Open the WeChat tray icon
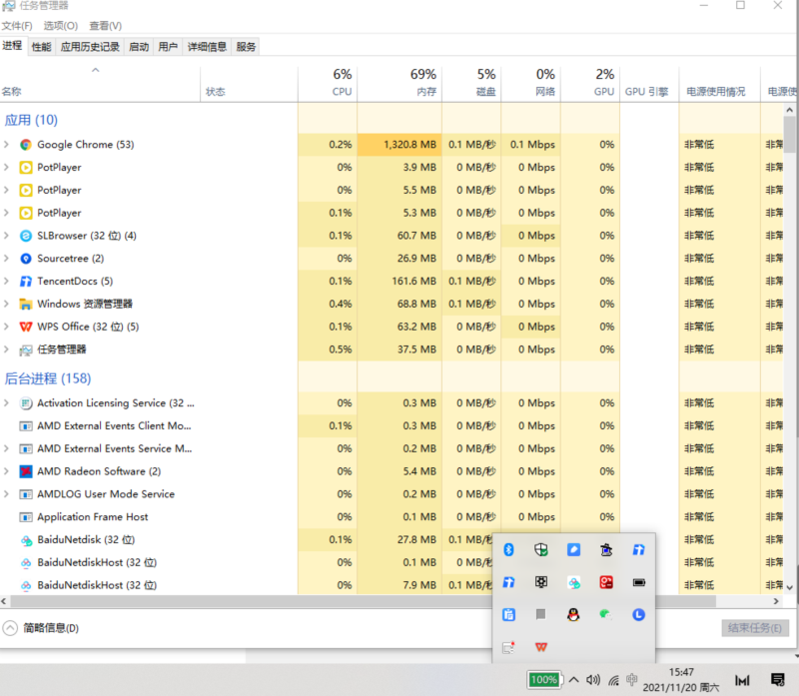Screen dimensions: 799x696 tap(605, 614)
